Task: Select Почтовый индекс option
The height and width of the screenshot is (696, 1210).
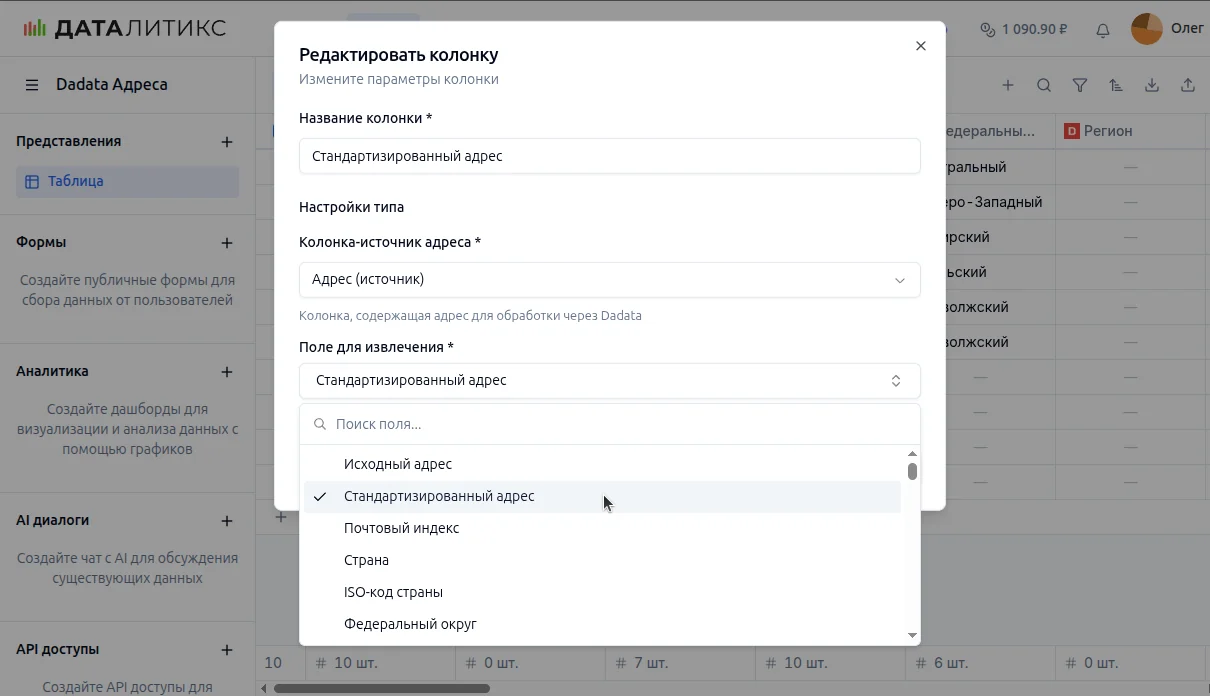Action: [401, 528]
